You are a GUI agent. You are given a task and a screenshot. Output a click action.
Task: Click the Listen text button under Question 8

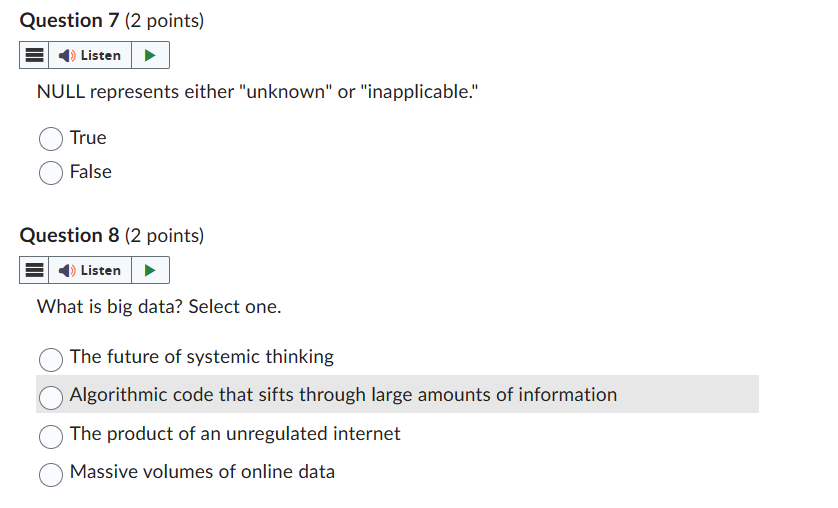tap(100, 271)
